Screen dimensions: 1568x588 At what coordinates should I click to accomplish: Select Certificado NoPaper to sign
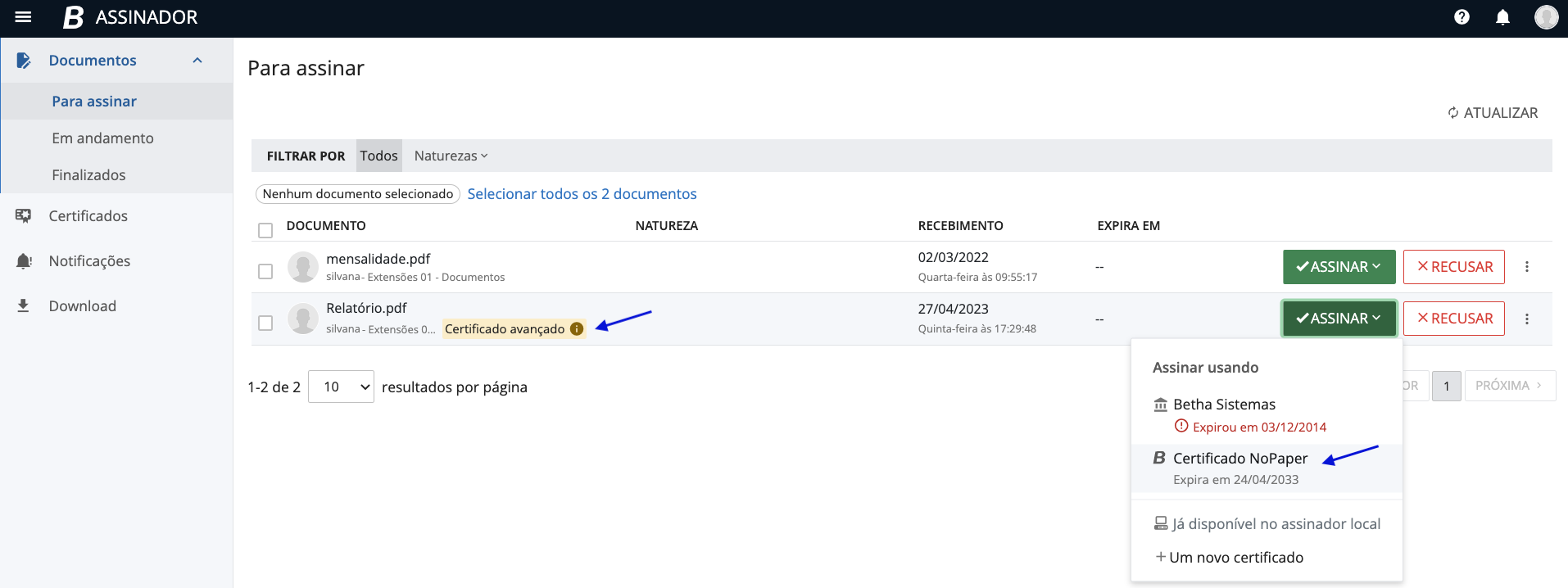[x=1239, y=459]
